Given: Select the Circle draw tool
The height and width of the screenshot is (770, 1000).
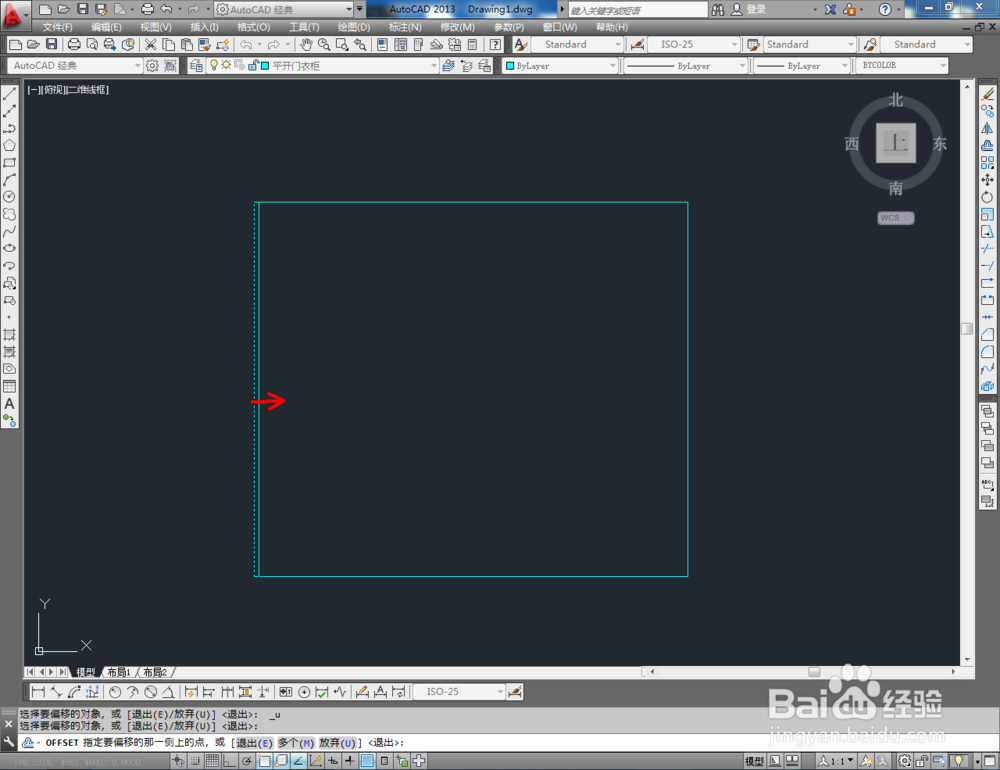Looking at the screenshot, I should 10,197.
